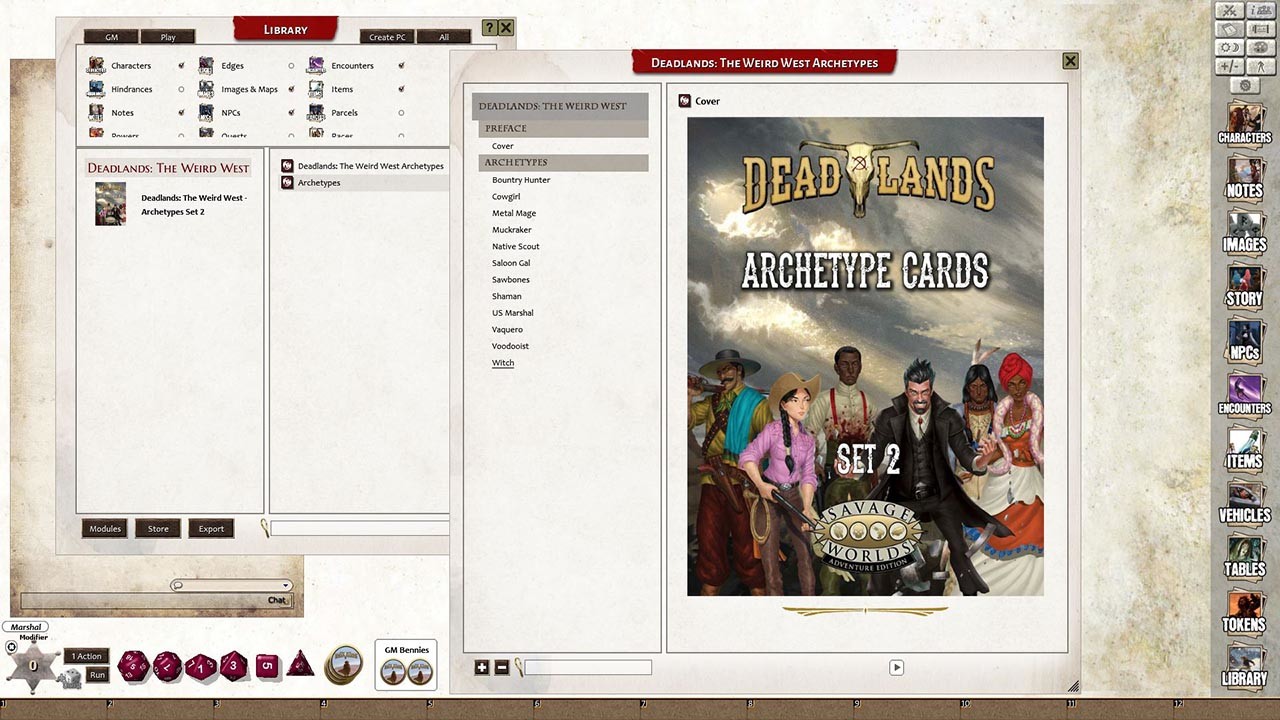1280x720 pixels.
Task: Switch to the GM tab
Action: tap(110, 36)
